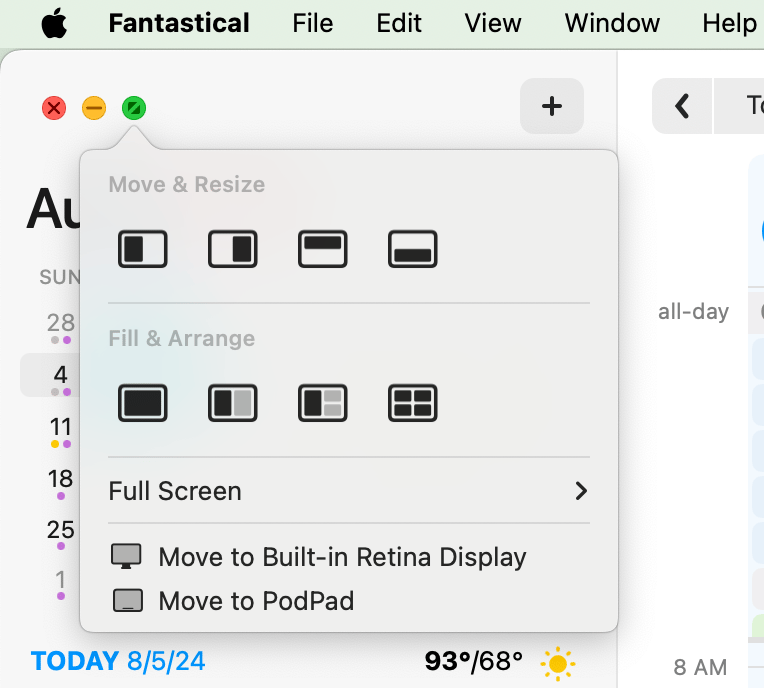Jump to TODAY 8/5/24

118,661
